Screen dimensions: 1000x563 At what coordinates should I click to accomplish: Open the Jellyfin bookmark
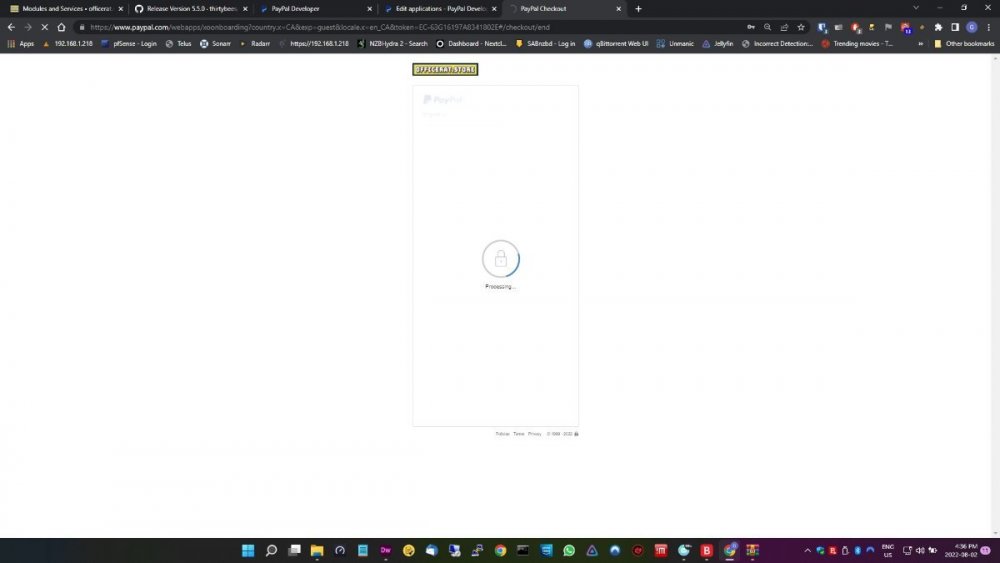[718, 44]
